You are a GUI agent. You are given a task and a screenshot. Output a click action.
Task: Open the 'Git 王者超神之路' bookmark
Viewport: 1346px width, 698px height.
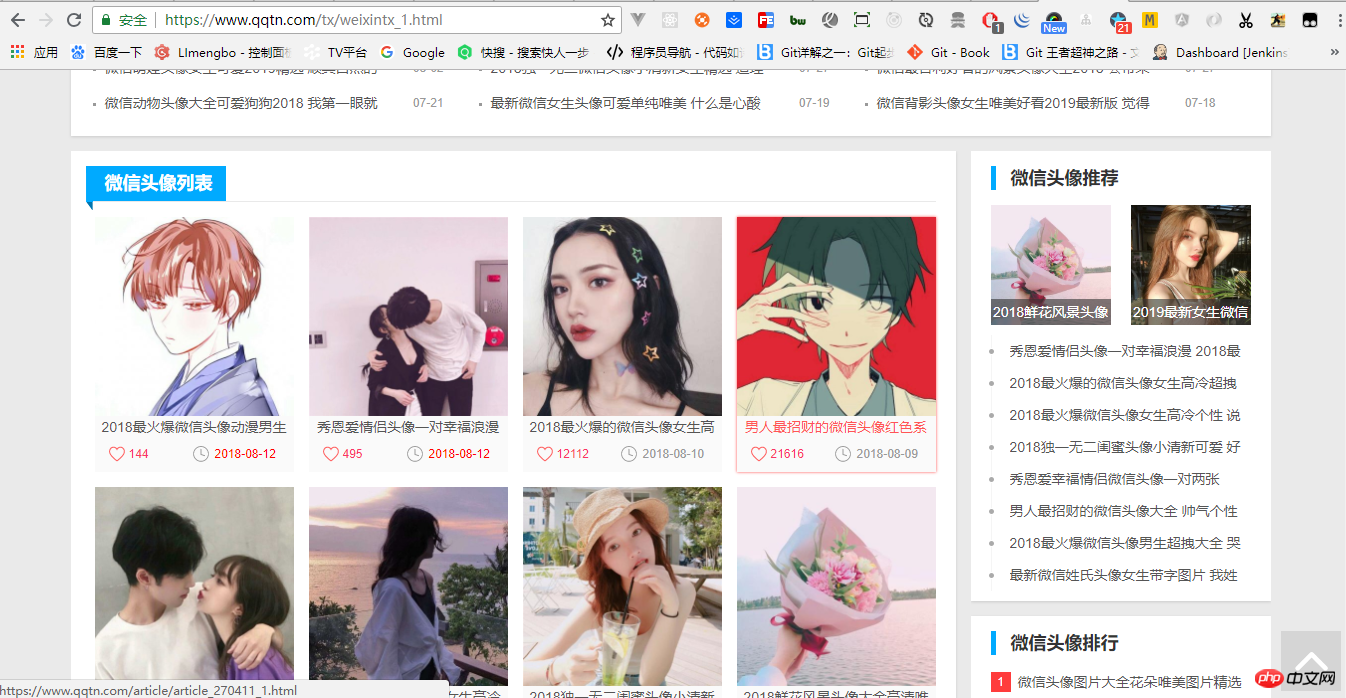coord(1071,52)
